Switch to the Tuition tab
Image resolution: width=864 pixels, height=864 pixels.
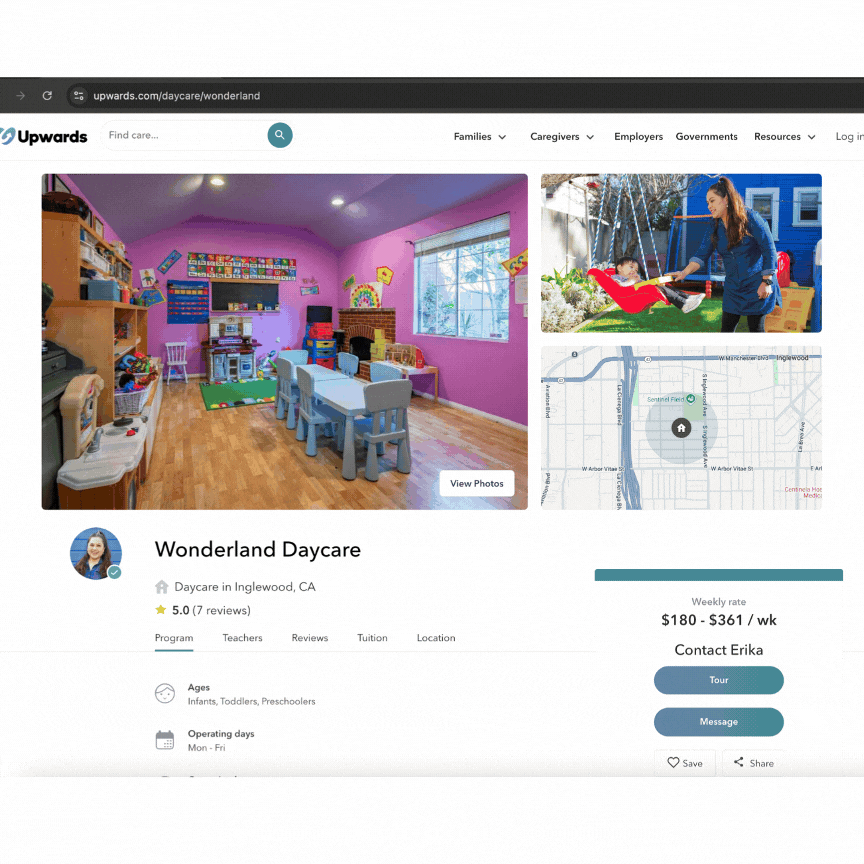pos(372,638)
